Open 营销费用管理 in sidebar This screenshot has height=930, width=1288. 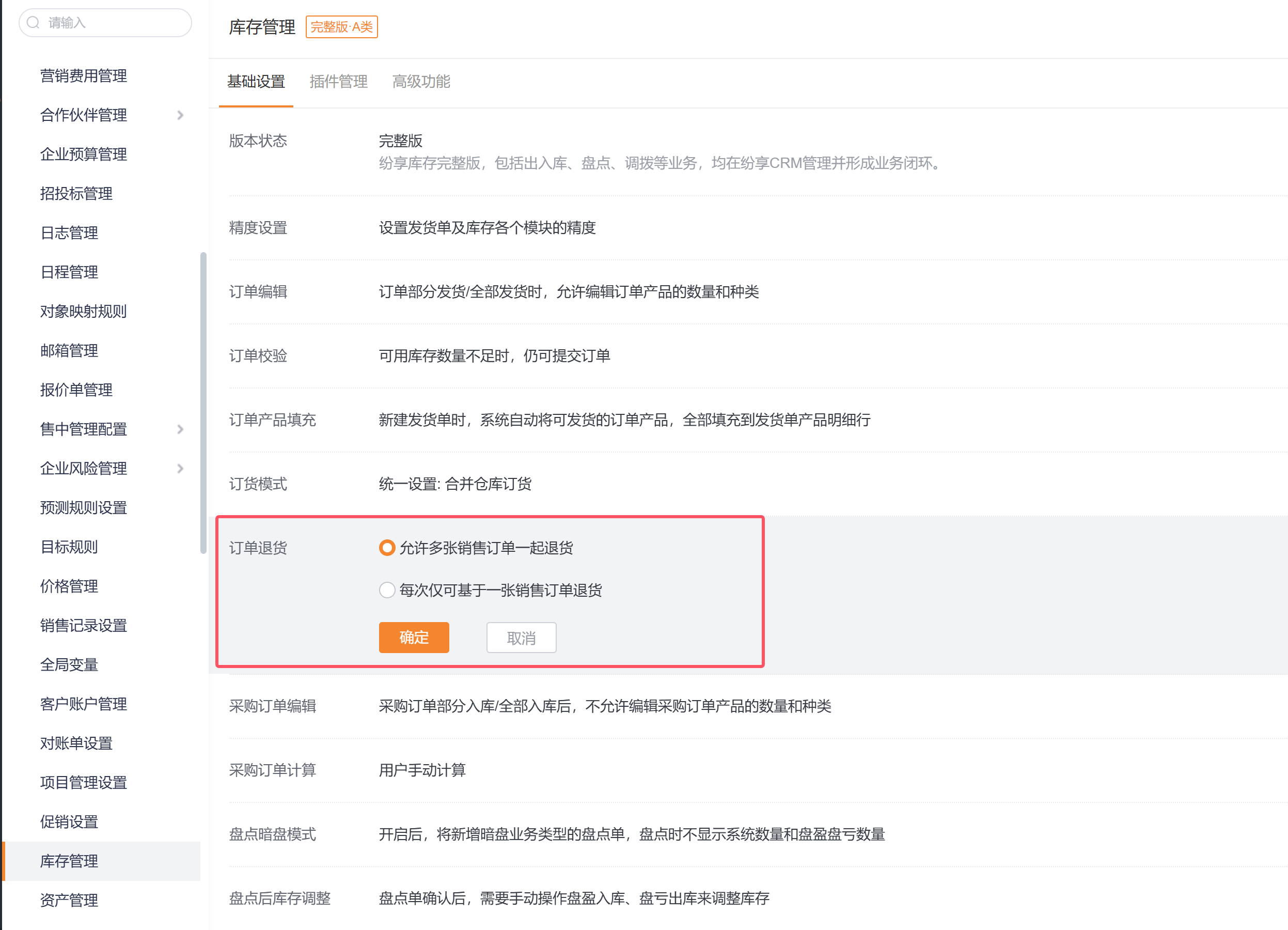pos(84,76)
